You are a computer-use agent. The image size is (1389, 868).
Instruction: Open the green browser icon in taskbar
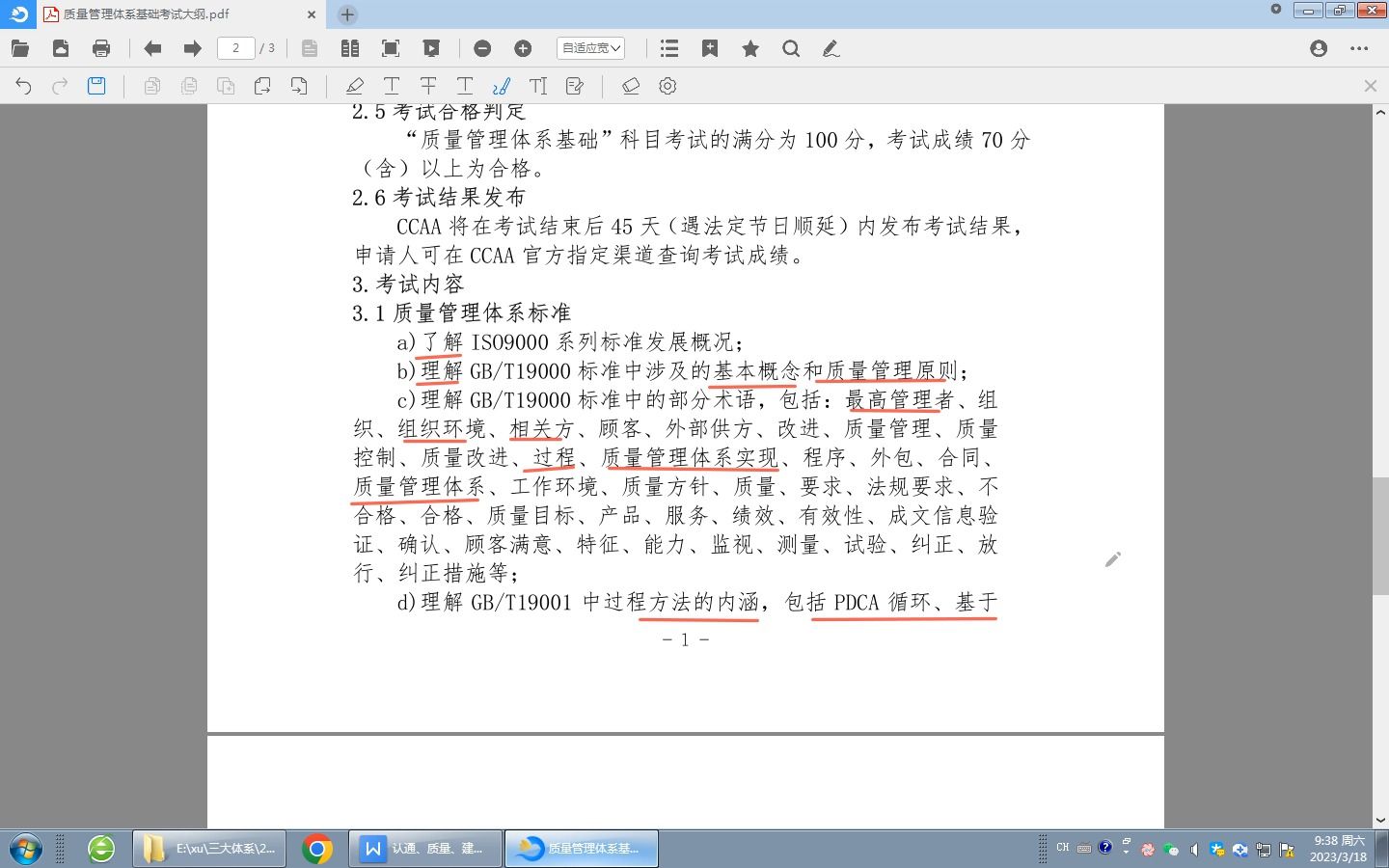coord(101,849)
